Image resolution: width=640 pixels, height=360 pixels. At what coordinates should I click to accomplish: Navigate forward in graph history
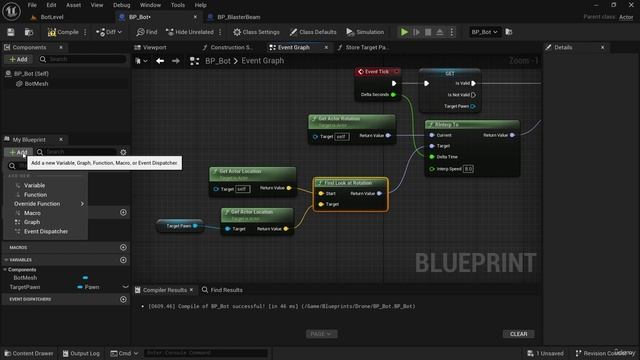176,61
